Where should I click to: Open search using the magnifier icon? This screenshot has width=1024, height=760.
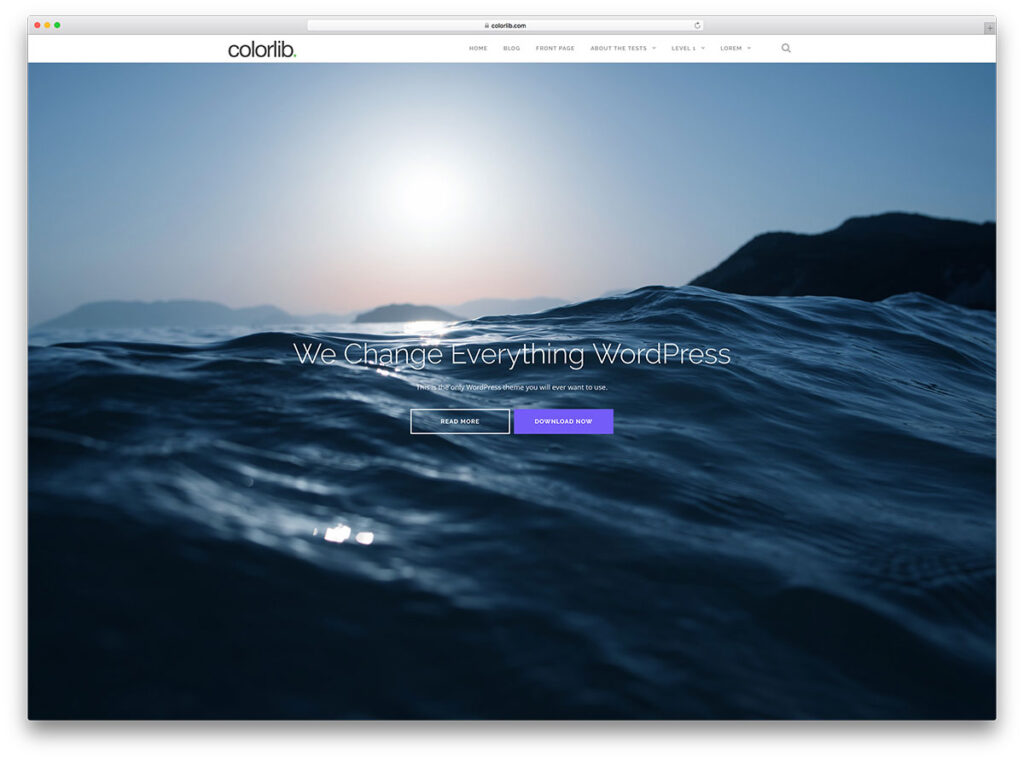coord(786,47)
